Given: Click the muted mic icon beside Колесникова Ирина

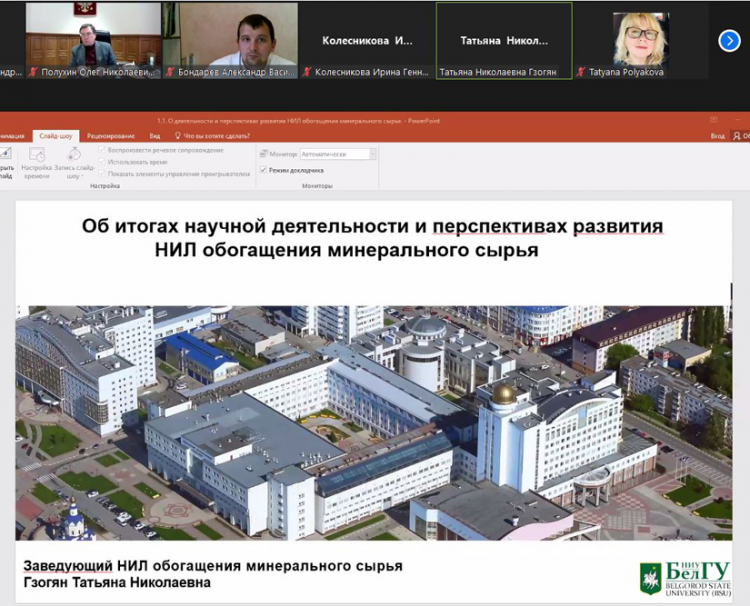Looking at the screenshot, I should (307, 72).
